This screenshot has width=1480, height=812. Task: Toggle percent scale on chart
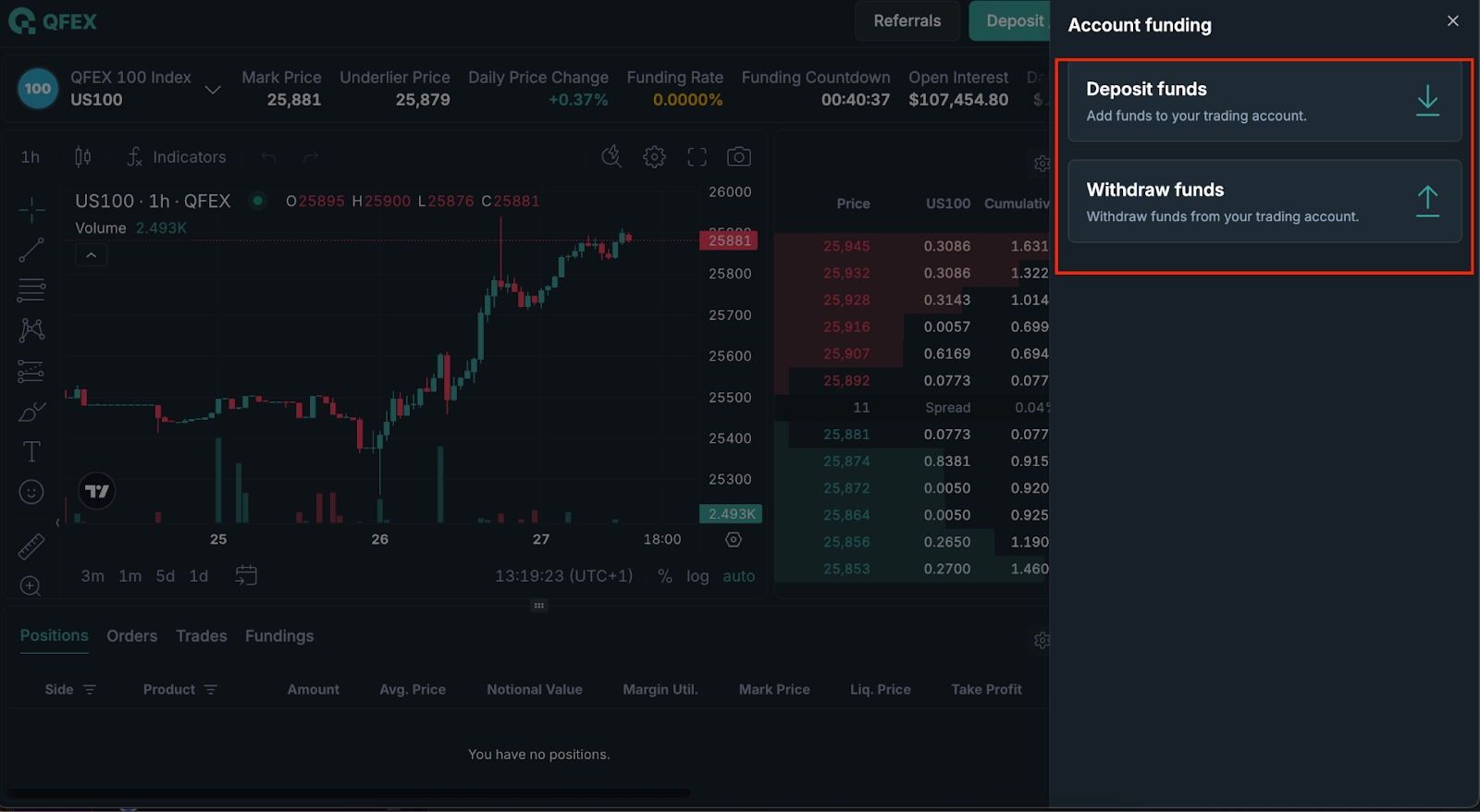[664, 576]
